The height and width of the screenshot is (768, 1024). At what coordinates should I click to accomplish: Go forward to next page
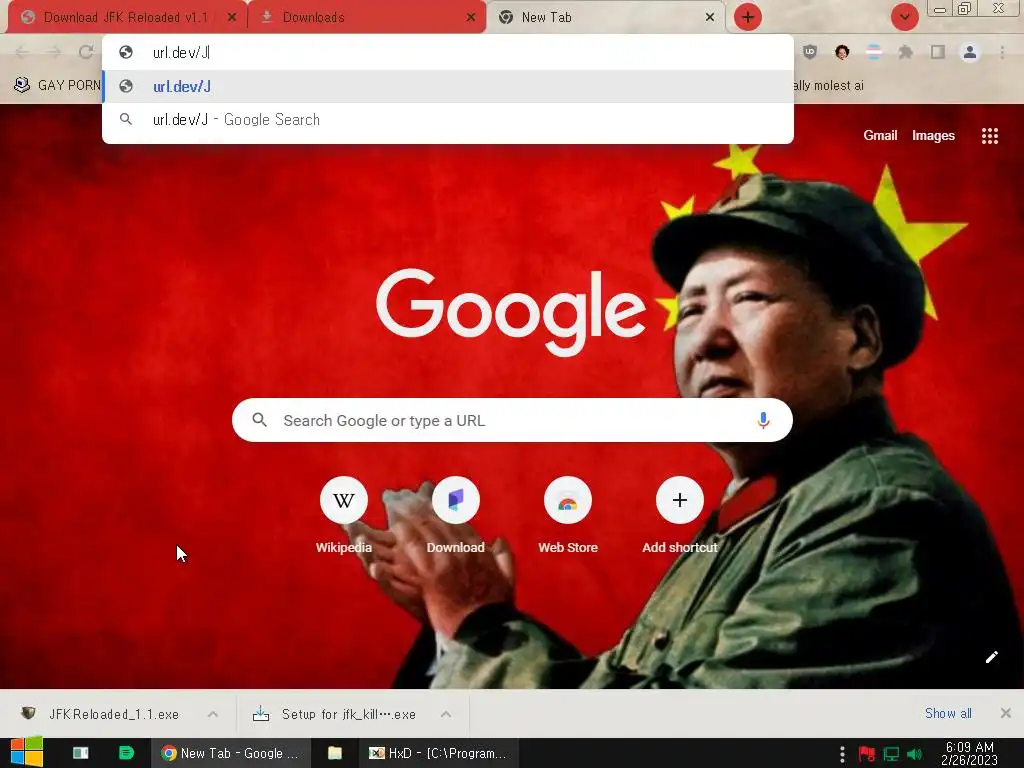tap(54, 52)
